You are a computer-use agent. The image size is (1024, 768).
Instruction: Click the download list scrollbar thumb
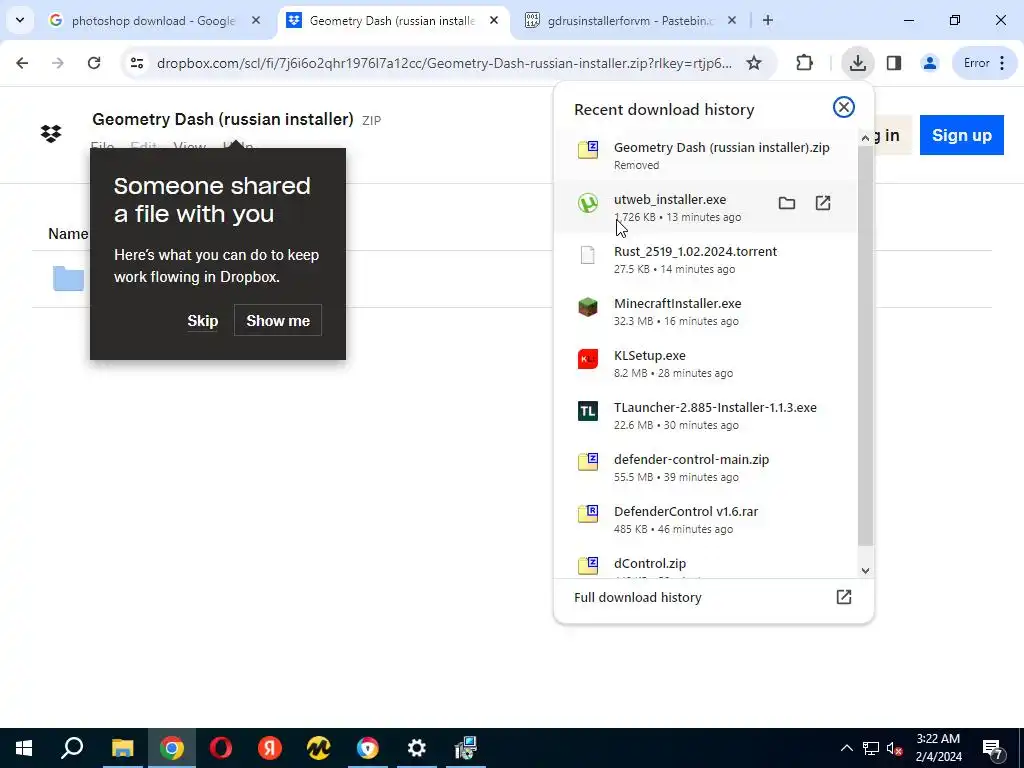point(865,345)
